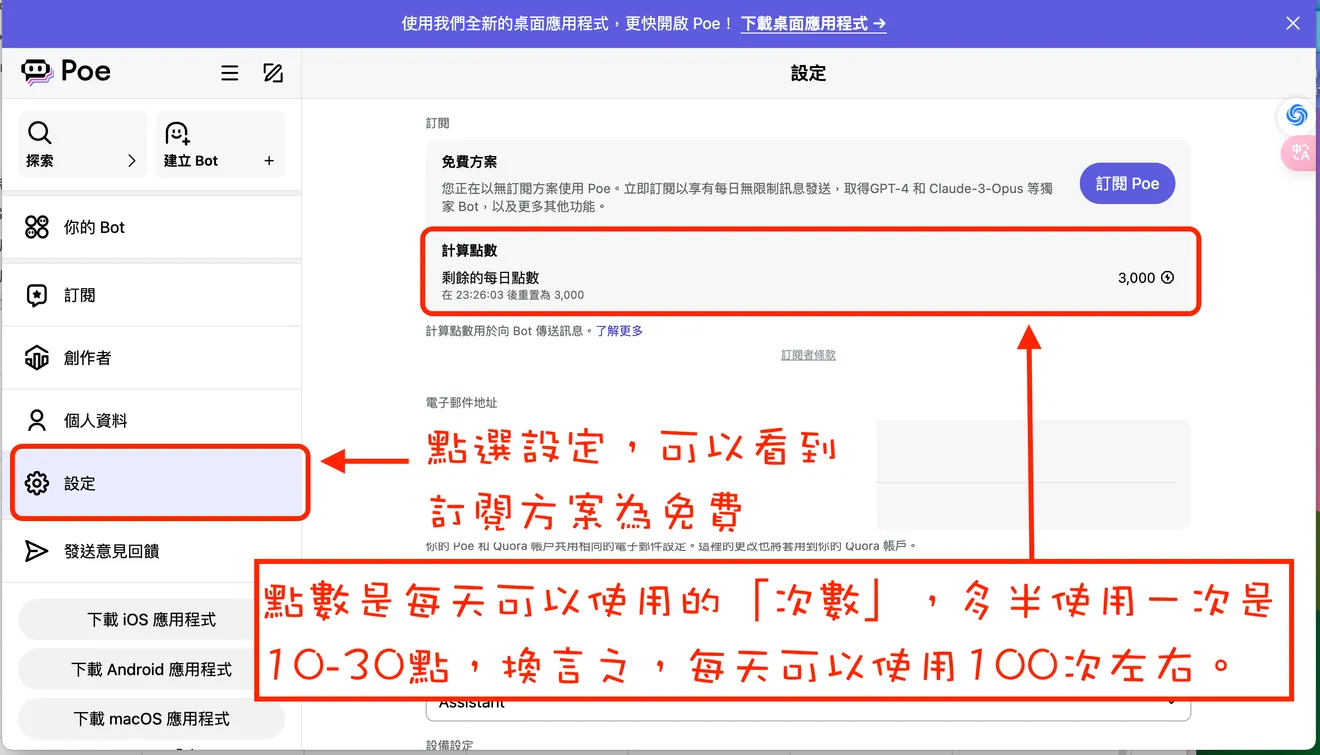The height and width of the screenshot is (755, 1320).
Task: Start a new chat with the compose icon
Action: 273,73
